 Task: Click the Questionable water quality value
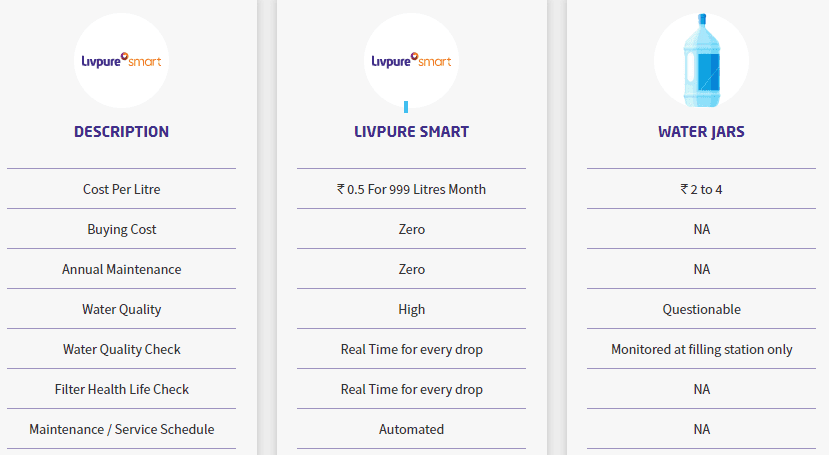[x=701, y=309]
